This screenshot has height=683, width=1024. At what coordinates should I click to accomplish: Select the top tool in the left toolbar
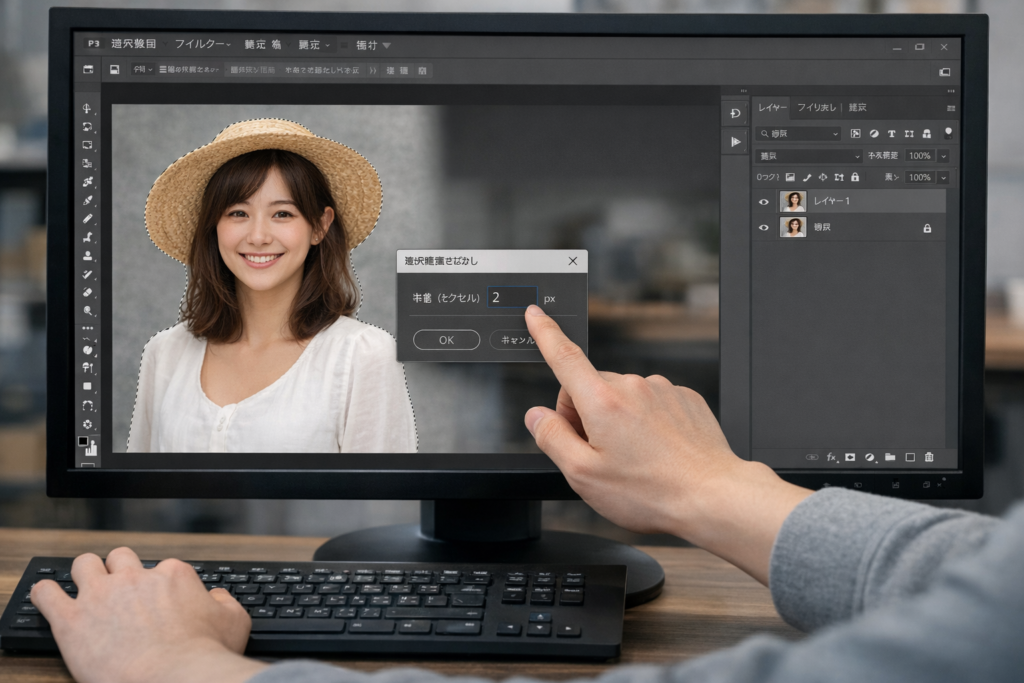point(88,109)
